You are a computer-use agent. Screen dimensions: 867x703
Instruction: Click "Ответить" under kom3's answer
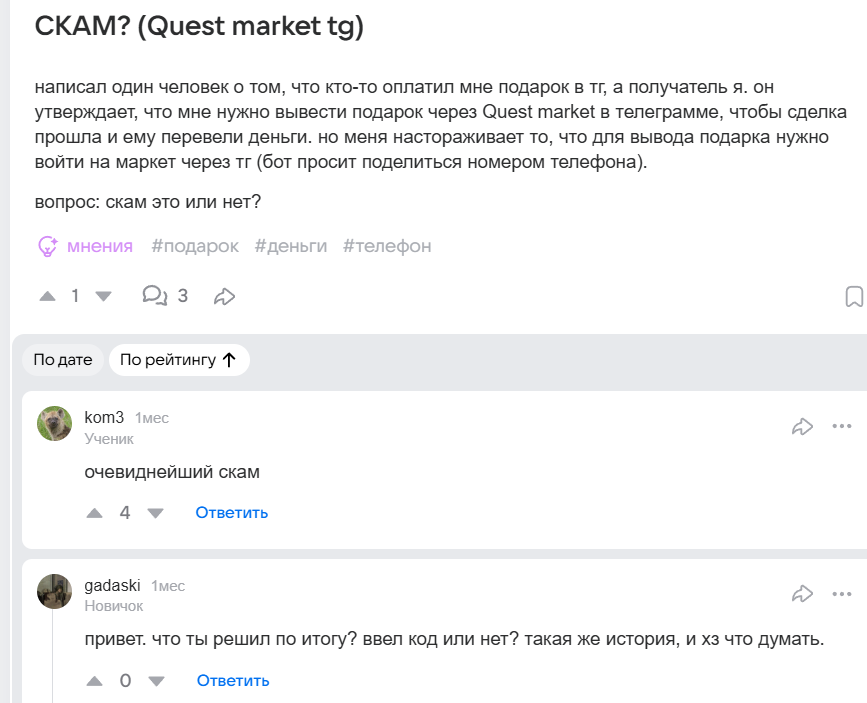232,513
